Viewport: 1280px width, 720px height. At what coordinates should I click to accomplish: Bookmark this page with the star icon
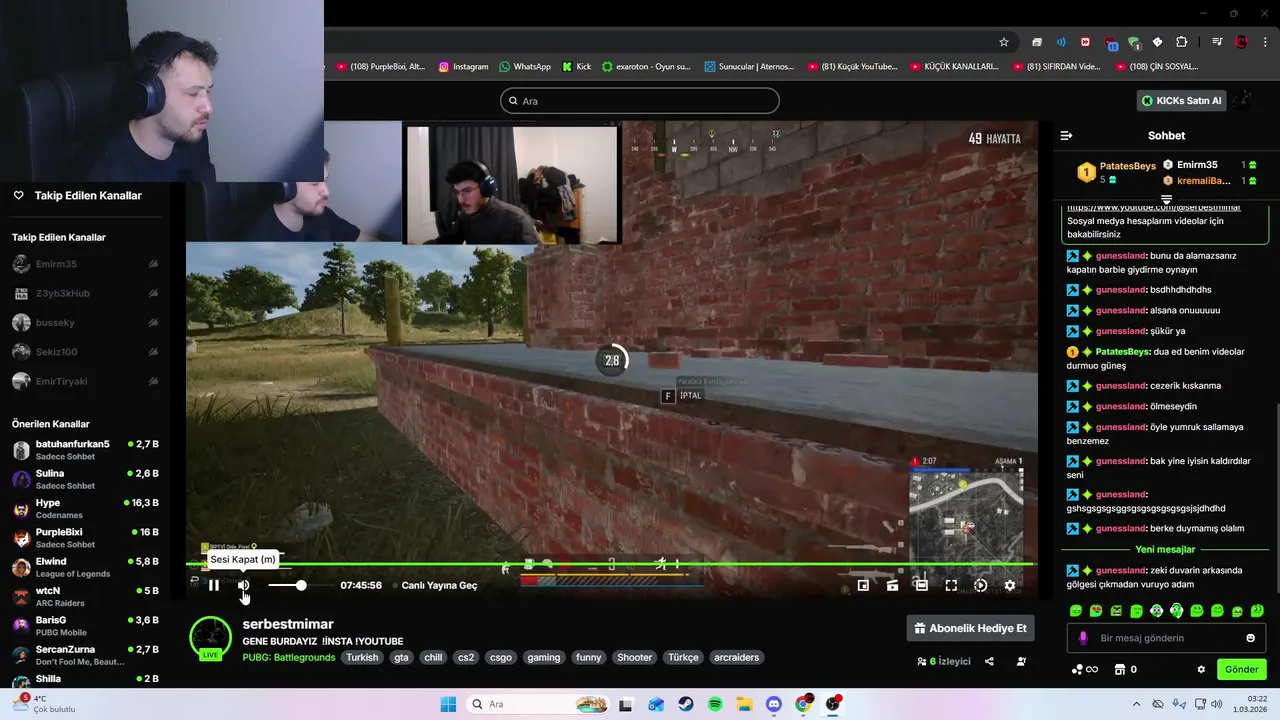tap(1004, 42)
